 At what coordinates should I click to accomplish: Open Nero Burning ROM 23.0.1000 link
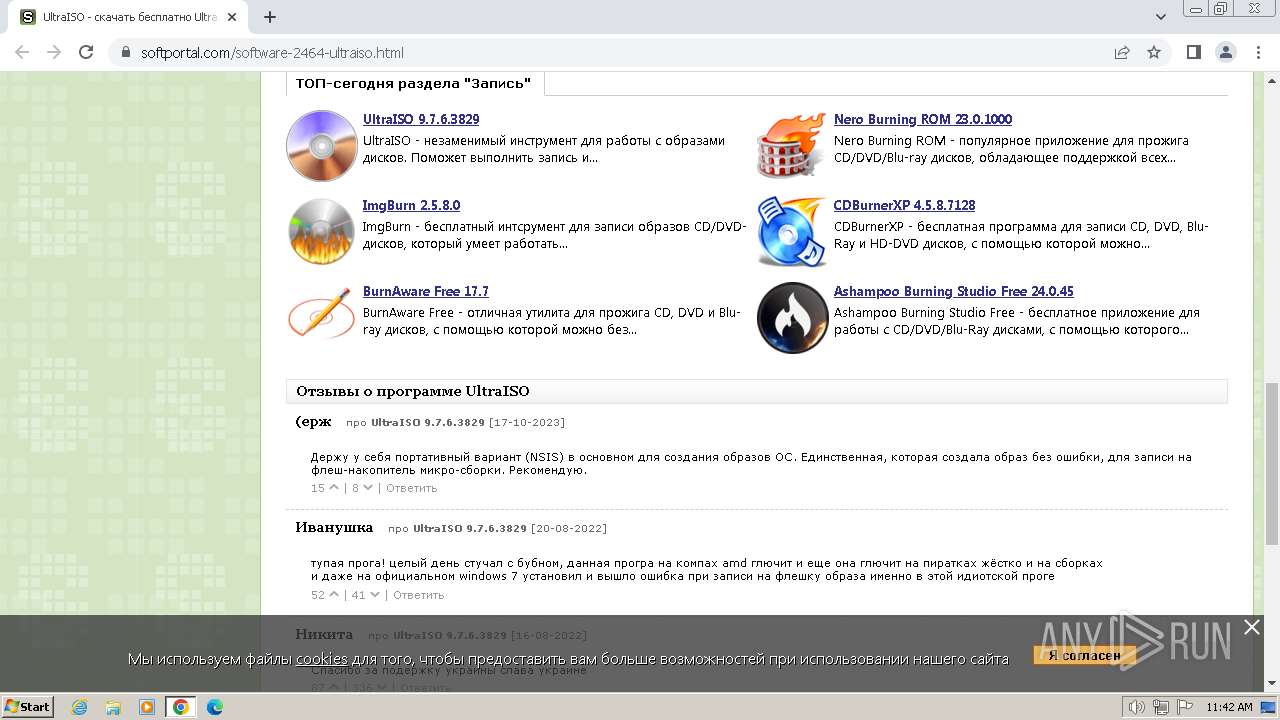[x=923, y=119]
